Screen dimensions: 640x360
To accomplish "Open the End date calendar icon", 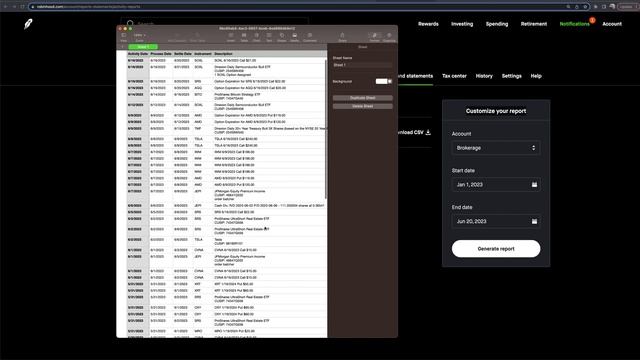I will (x=534, y=221).
